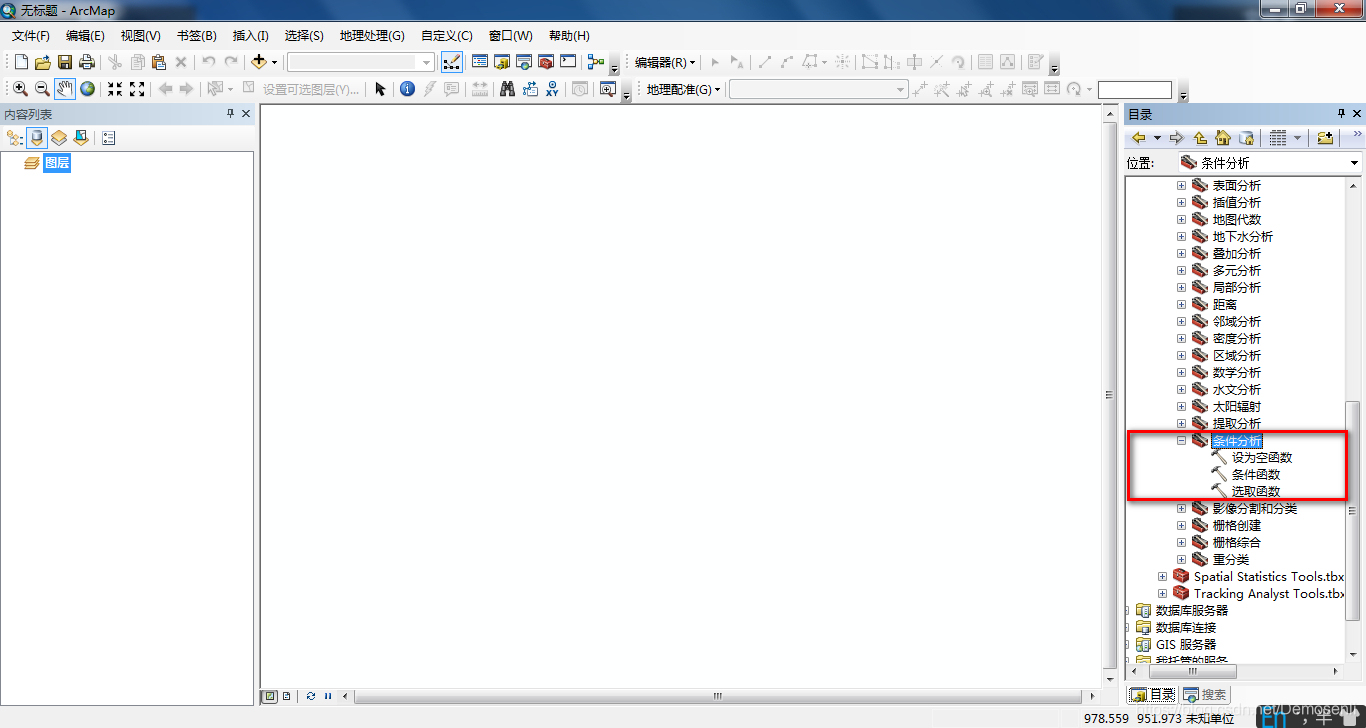Viewport: 1366px width, 728px height.
Task: Switch to List By Selection
Action: pos(81,138)
